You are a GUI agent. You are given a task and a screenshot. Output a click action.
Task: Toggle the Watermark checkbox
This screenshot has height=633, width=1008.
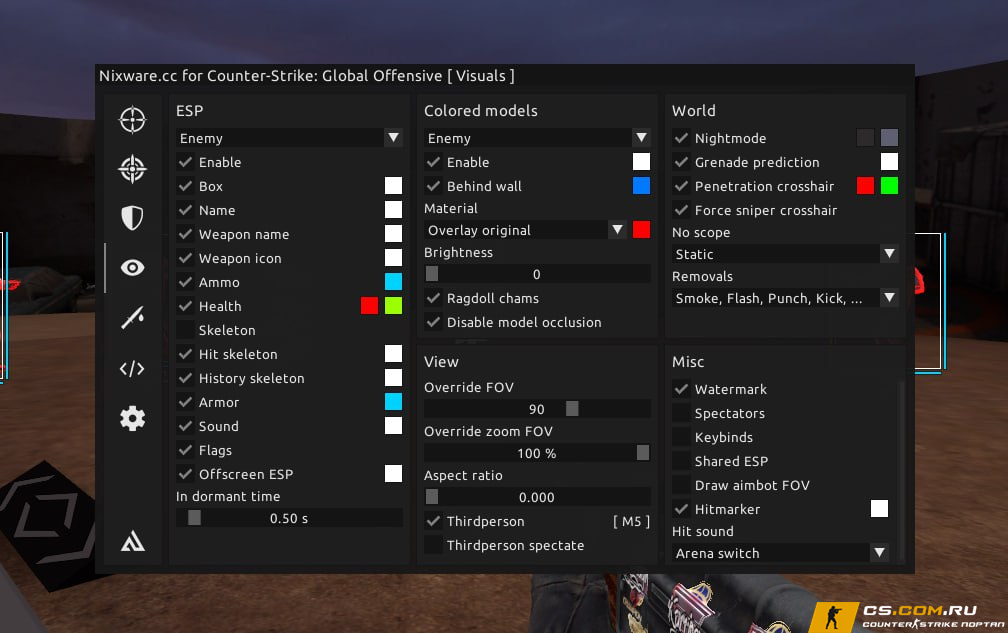pyautogui.click(x=681, y=389)
